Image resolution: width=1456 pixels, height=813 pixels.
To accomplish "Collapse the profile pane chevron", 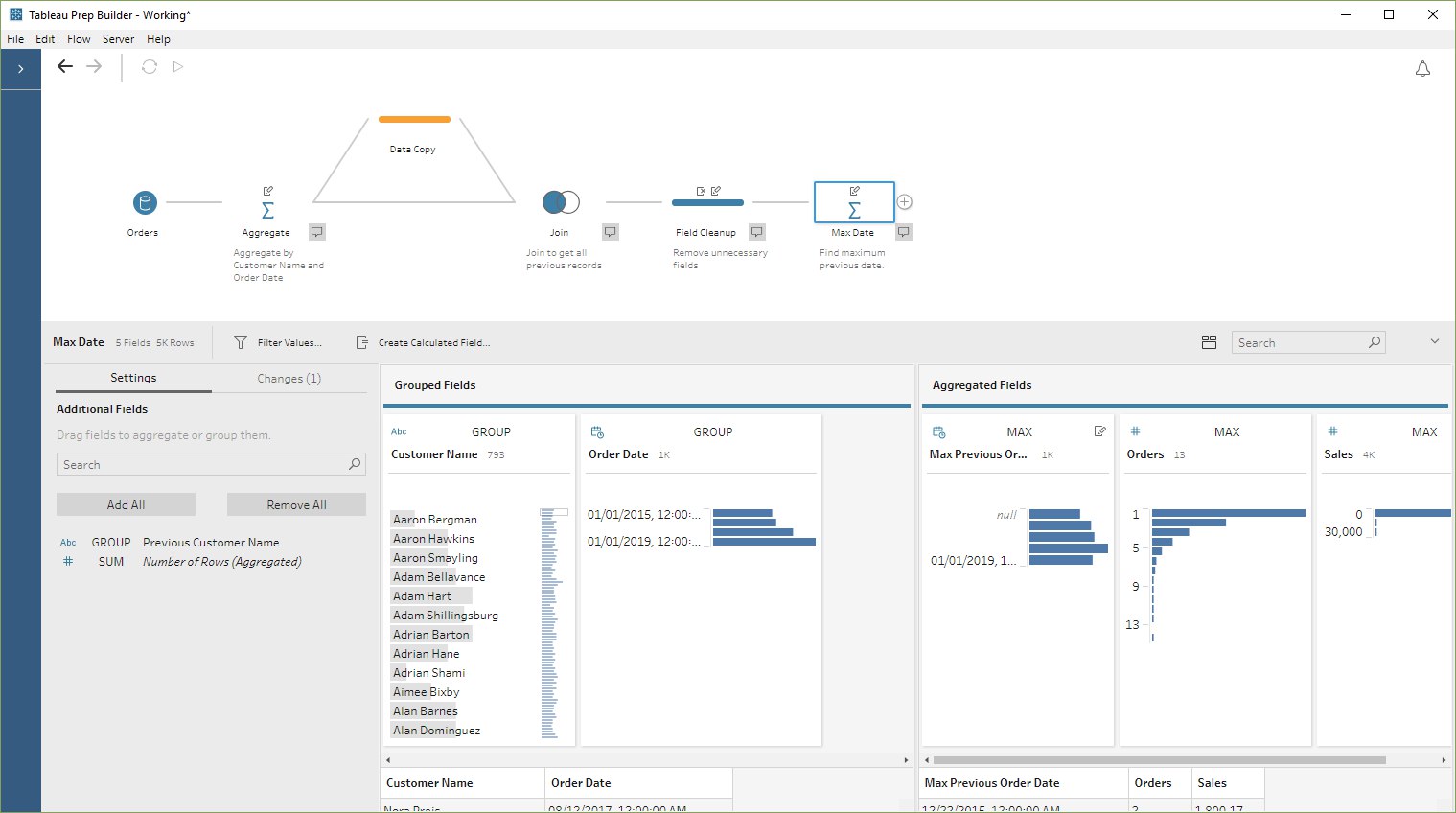I will click(x=1434, y=341).
